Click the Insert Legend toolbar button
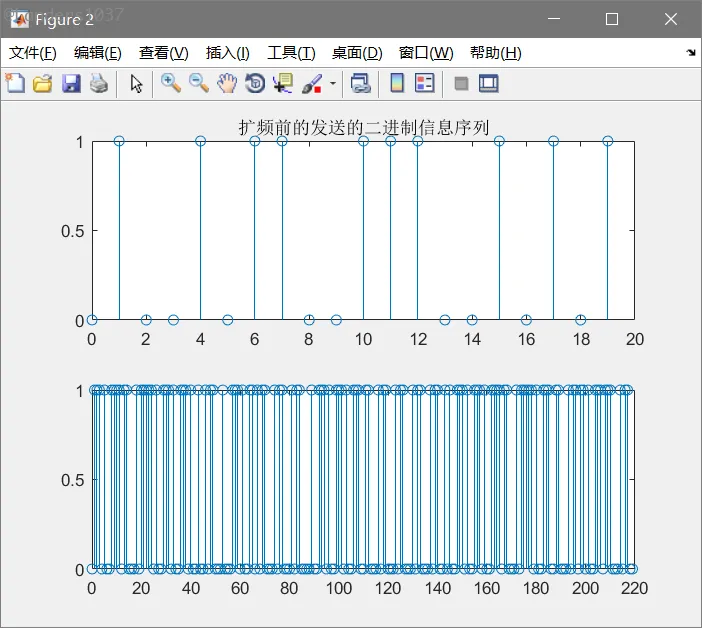Image resolution: width=702 pixels, height=628 pixels. point(424,84)
